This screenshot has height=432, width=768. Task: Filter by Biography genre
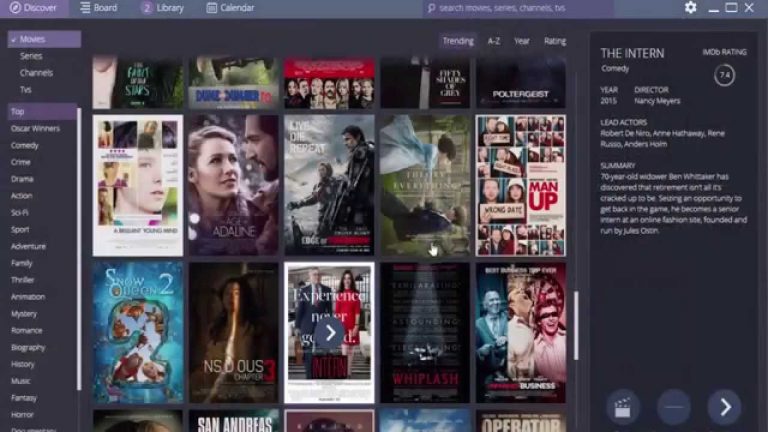28,347
